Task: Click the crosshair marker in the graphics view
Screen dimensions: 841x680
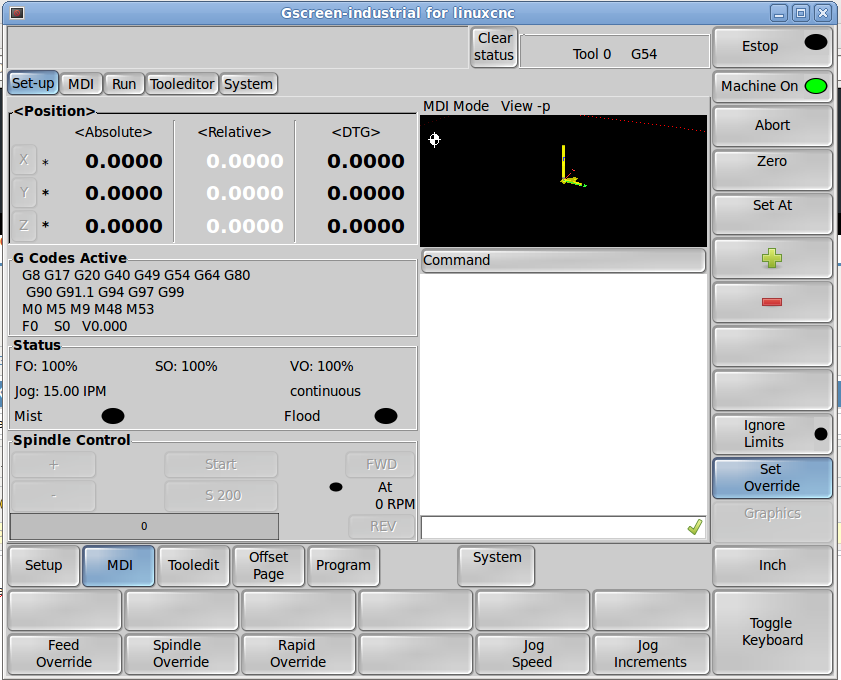Action: tap(434, 139)
